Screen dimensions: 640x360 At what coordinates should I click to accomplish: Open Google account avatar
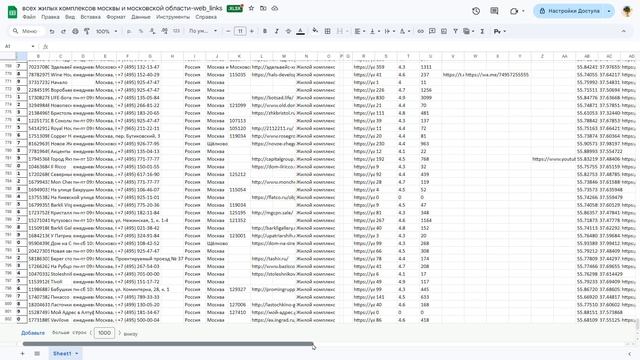pos(627,11)
